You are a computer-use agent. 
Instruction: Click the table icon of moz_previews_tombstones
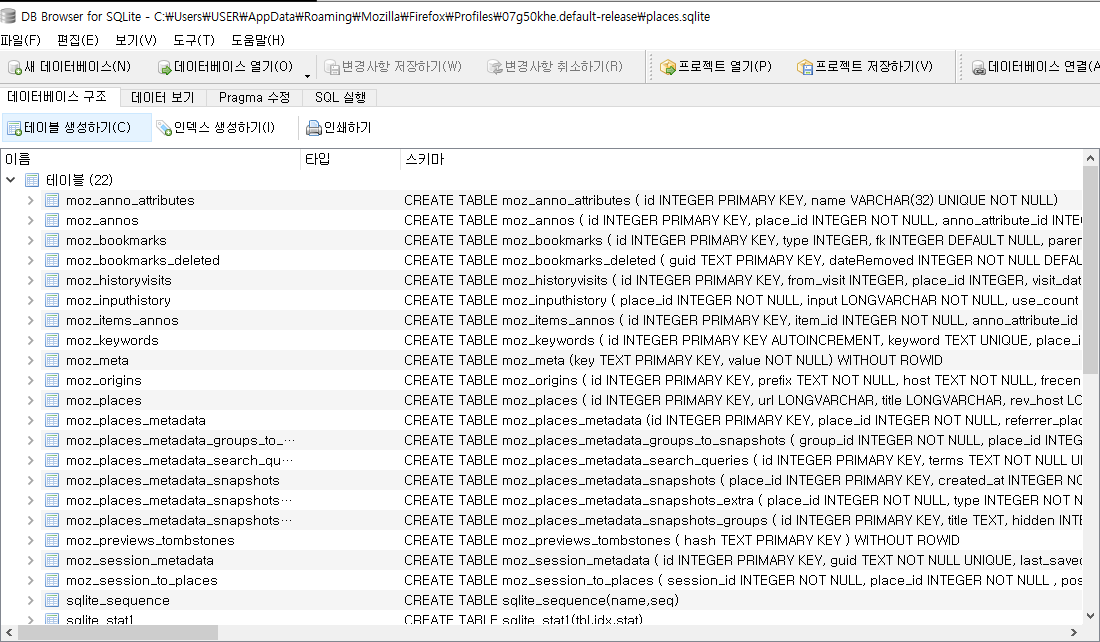[x=52, y=540]
